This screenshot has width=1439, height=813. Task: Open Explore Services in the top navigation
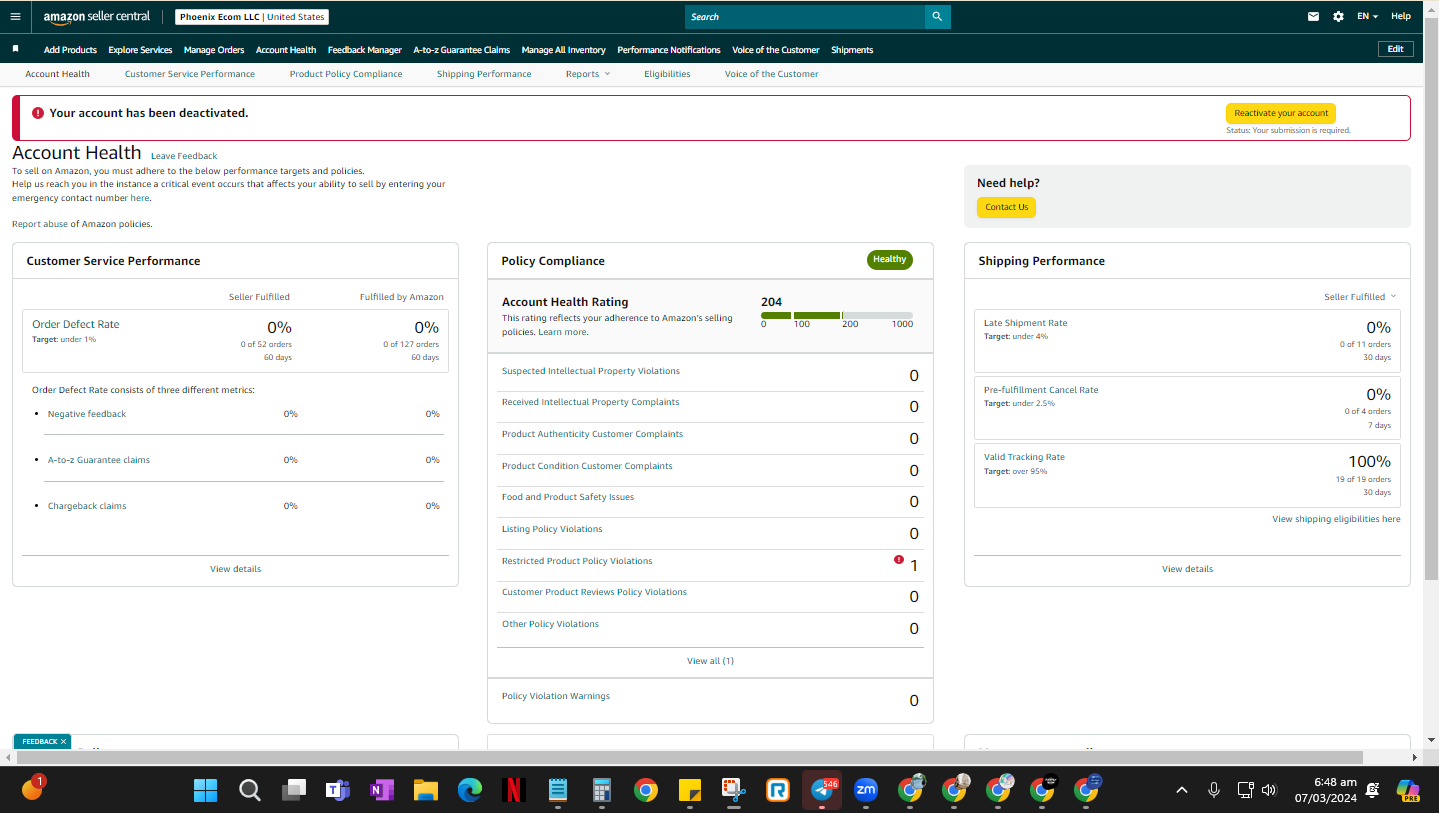coord(140,50)
